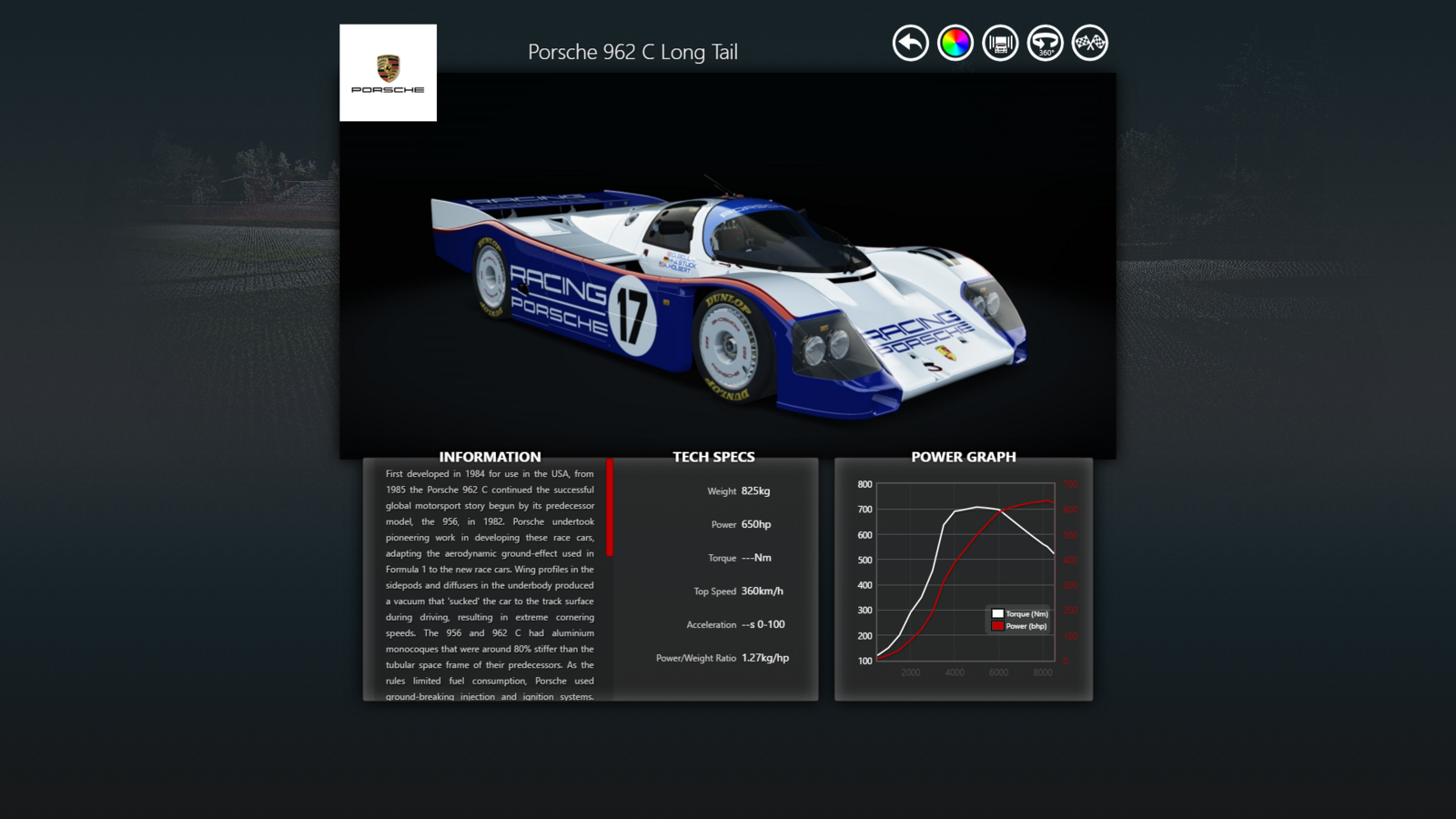Open the rainbow color wheel skin picker
The height and width of the screenshot is (819, 1456).
click(955, 43)
